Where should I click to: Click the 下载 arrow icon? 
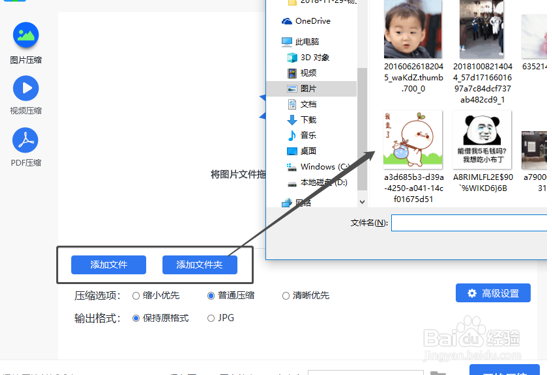292,120
